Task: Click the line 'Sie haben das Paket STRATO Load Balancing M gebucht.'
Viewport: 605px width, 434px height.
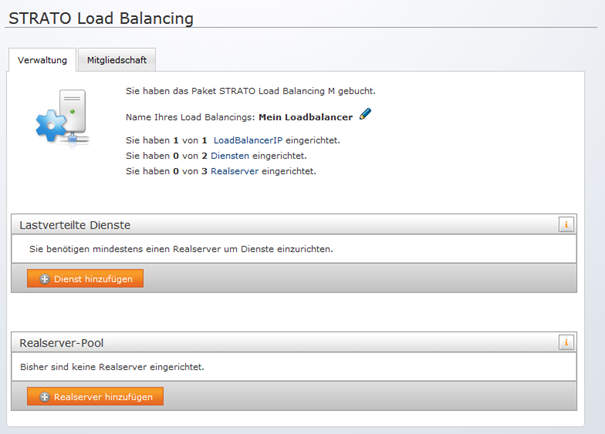Action: pyautogui.click(x=250, y=91)
